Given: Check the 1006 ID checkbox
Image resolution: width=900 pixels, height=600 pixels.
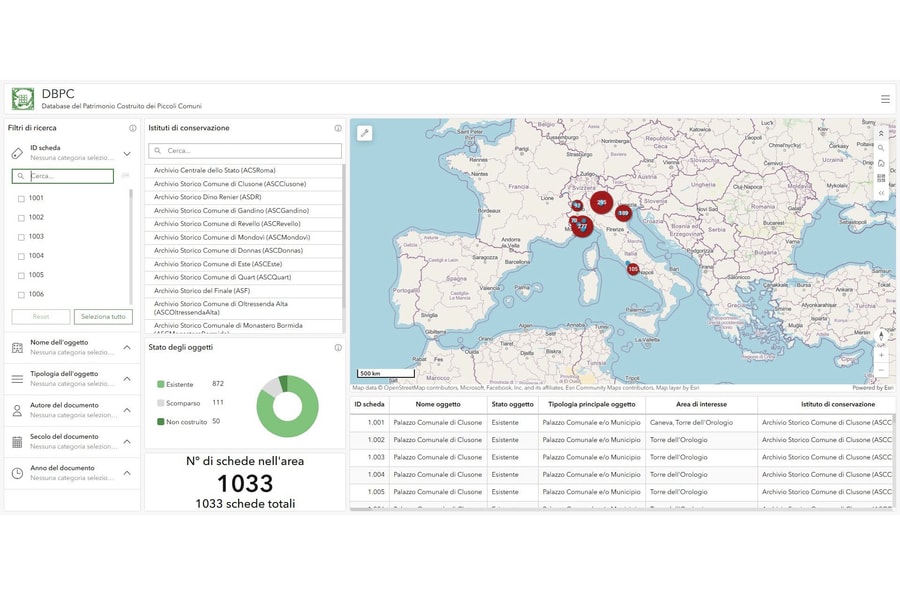Looking at the screenshot, I should (x=21, y=295).
